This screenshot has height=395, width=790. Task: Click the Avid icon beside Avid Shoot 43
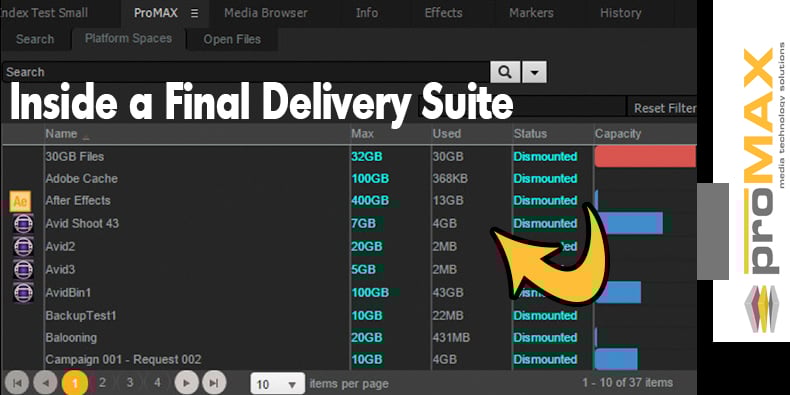click(23, 223)
